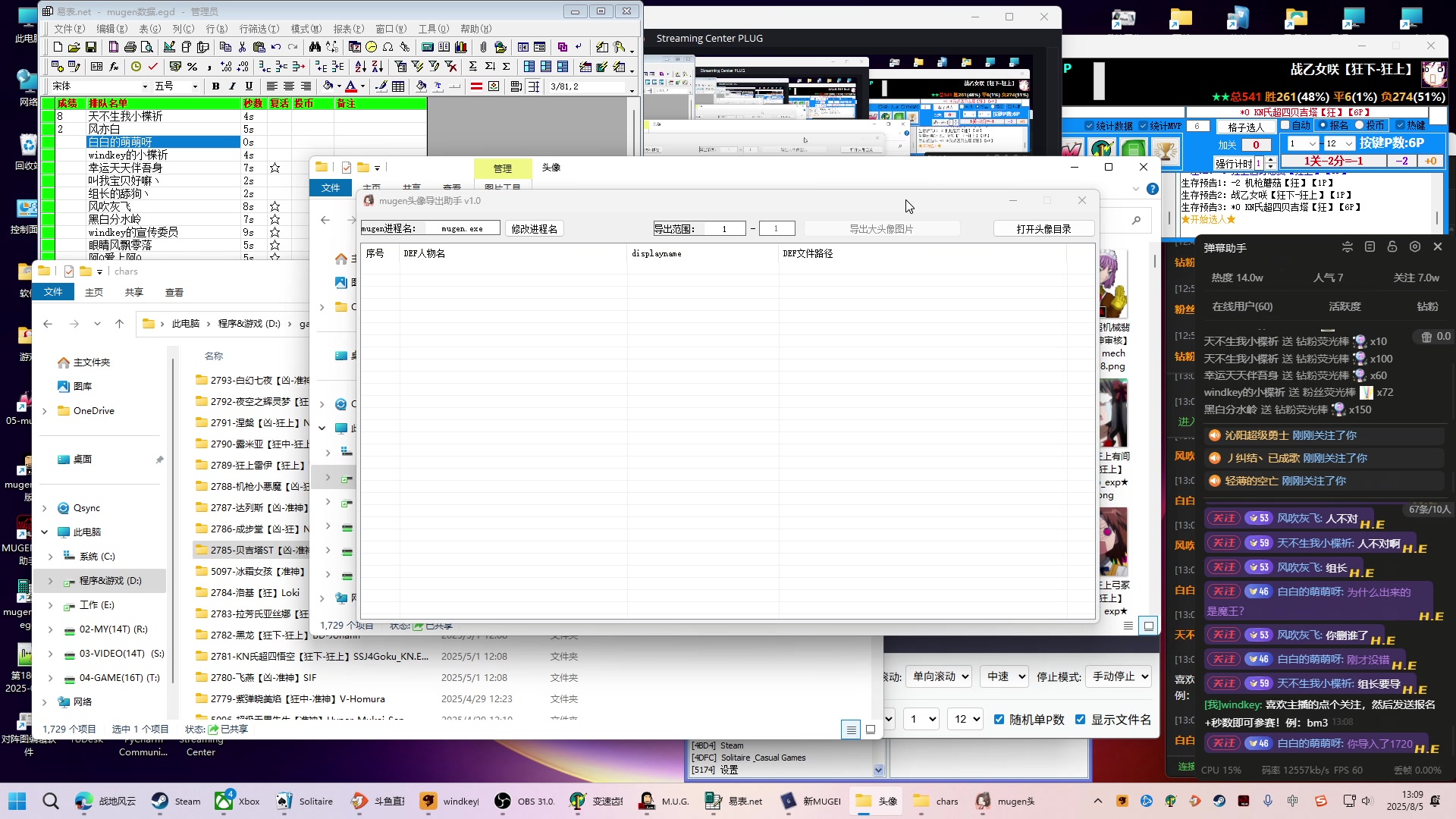Image resolution: width=1456 pixels, height=819 pixels.
Task: Open the 12 dropdown beside 按键P数
Action: [x=1340, y=143]
